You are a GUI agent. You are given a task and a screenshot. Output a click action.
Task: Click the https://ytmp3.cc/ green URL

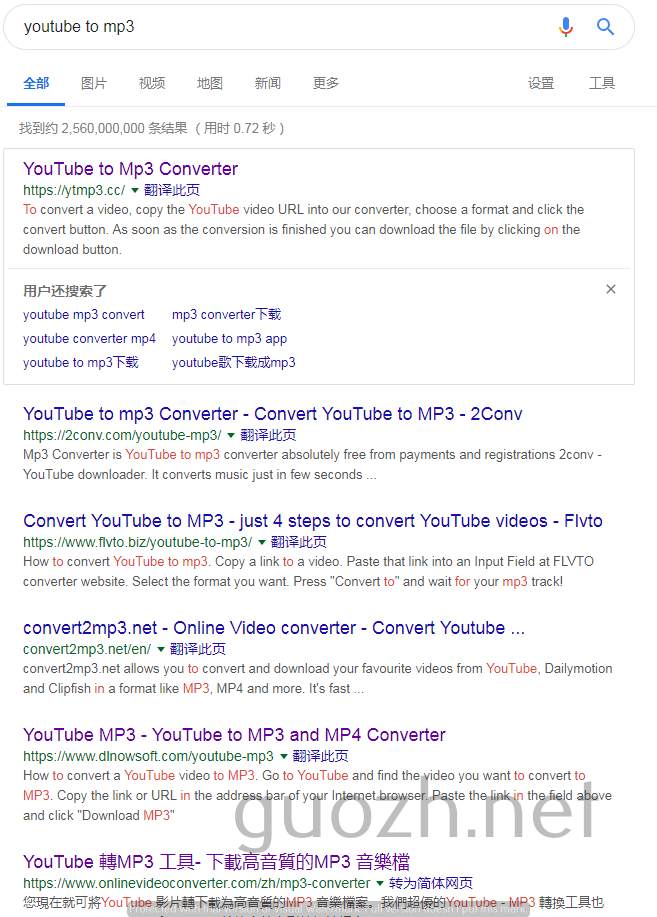pos(74,191)
